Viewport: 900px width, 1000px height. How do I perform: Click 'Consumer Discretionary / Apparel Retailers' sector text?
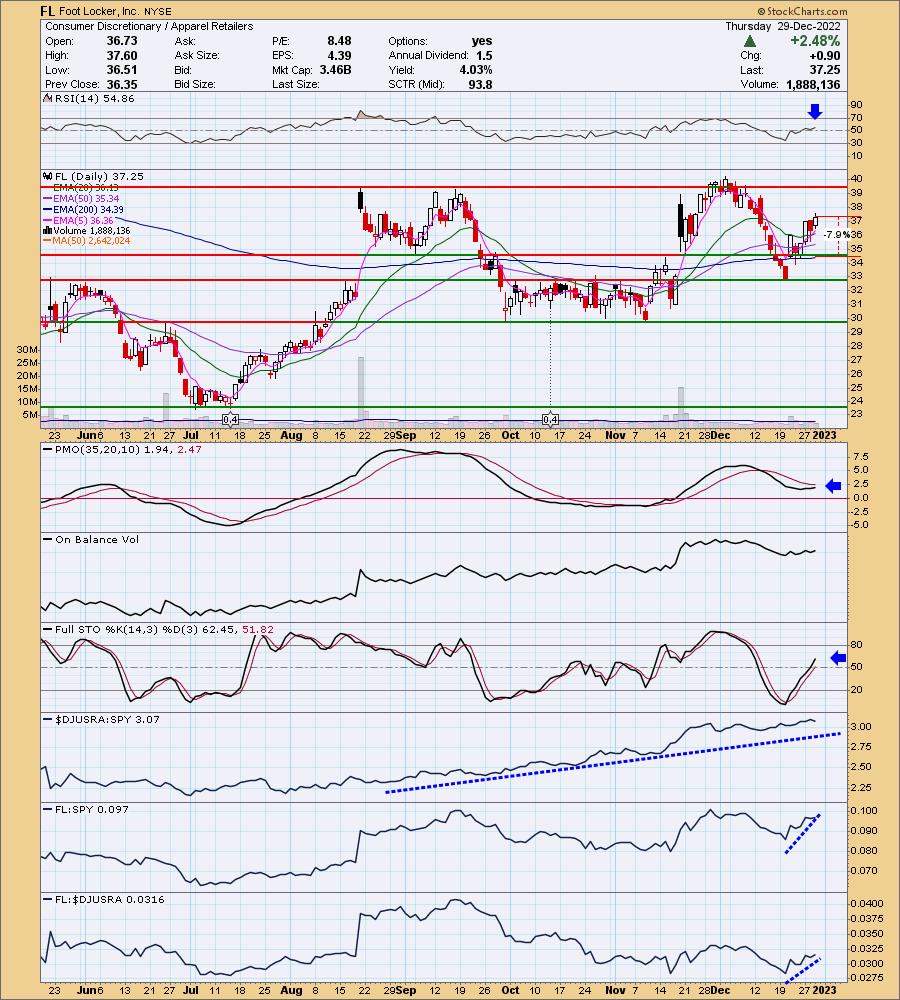click(149, 26)
